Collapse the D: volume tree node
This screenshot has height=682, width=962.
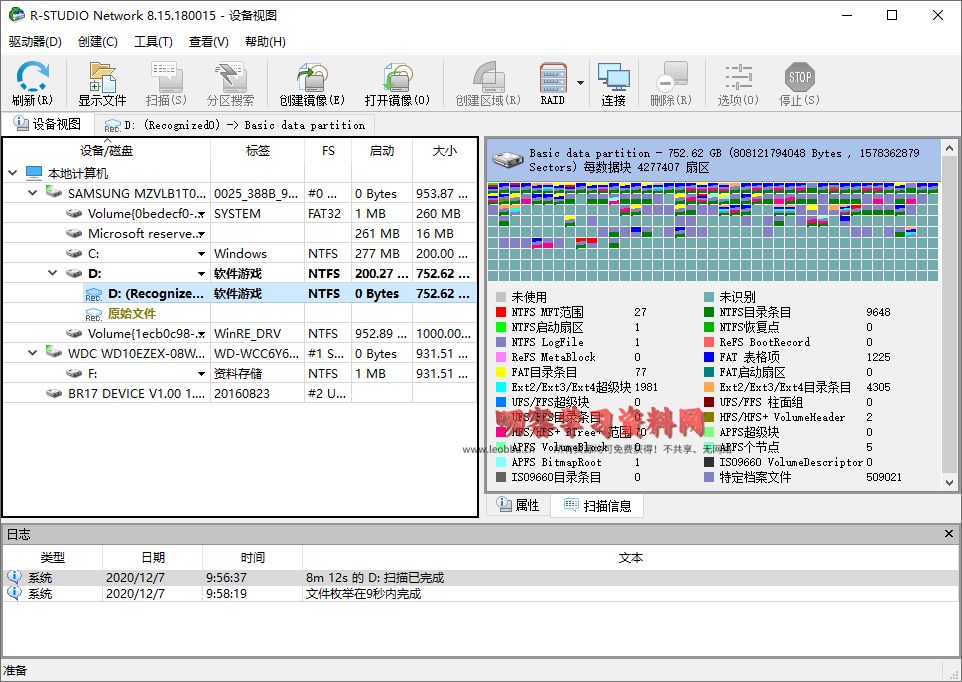[x=53, y=274]
